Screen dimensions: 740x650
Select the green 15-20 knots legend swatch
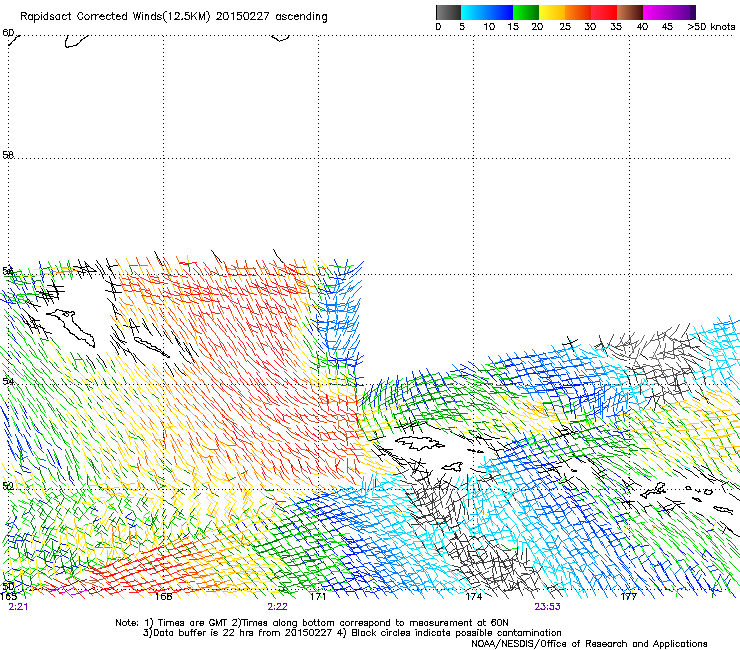tap(526, 12)
